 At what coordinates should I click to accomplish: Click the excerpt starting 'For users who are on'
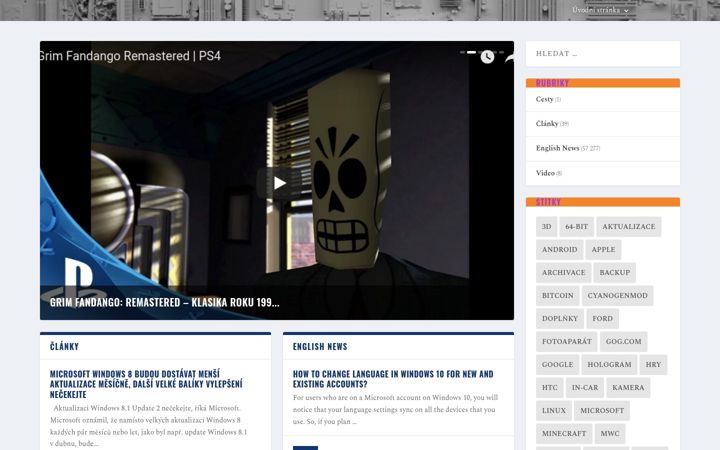click(x=395, y=409)
